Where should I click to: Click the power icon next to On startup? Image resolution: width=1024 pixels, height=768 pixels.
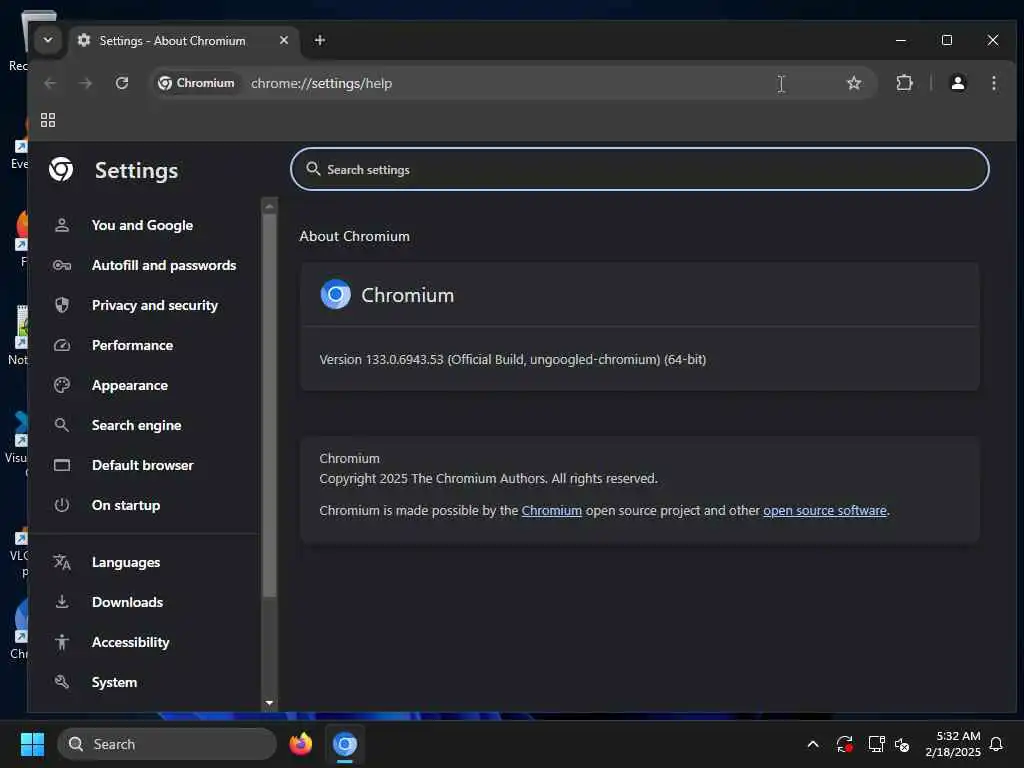[x=62, y=505]
